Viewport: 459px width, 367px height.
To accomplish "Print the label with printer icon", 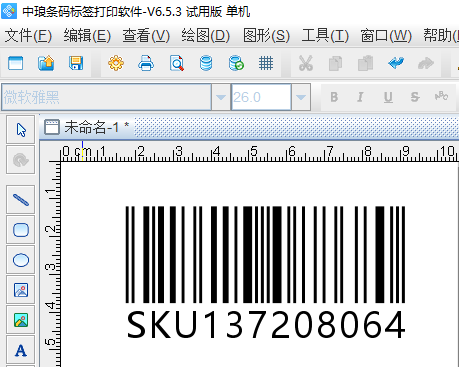I will click(x=146, y=63).
